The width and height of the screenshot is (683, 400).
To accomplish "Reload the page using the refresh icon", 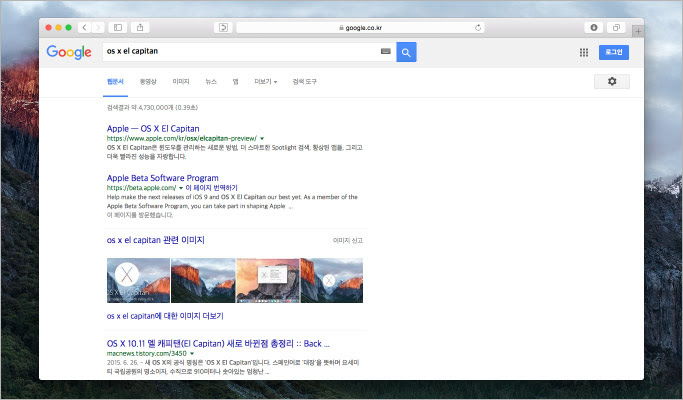I will [x=478, y=27].
